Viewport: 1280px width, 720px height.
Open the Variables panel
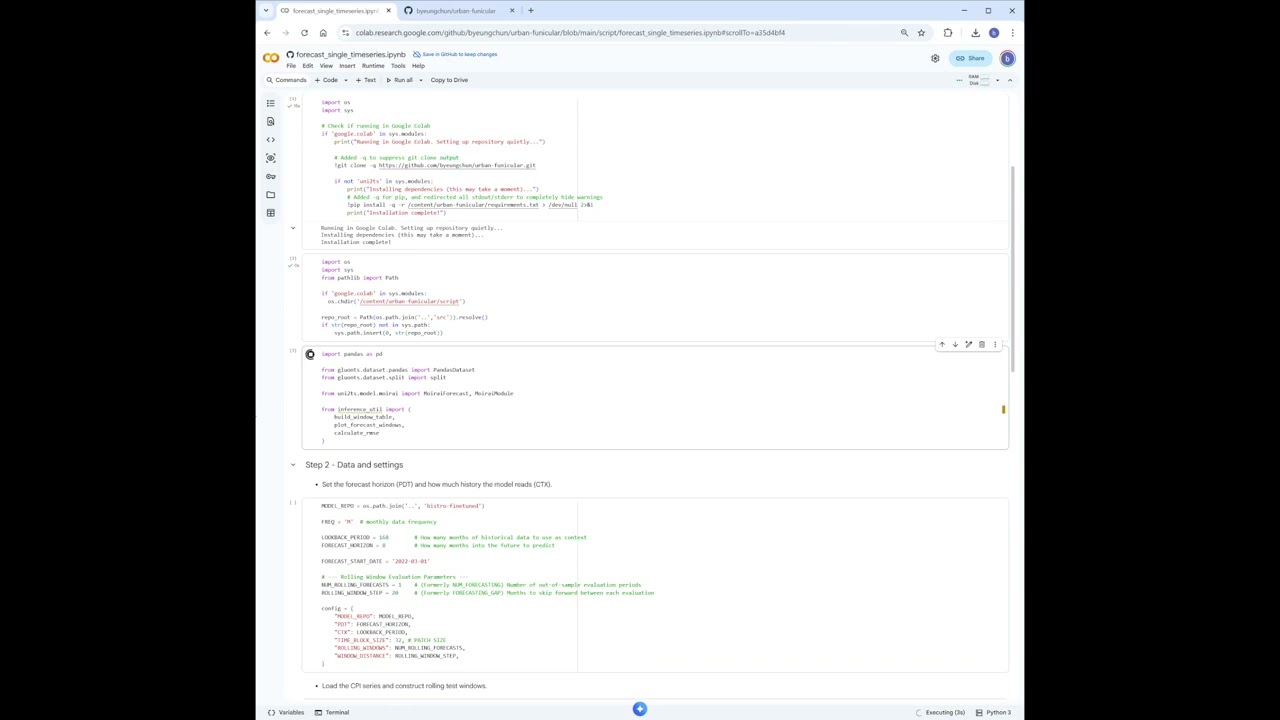click(x=287, y=712)
